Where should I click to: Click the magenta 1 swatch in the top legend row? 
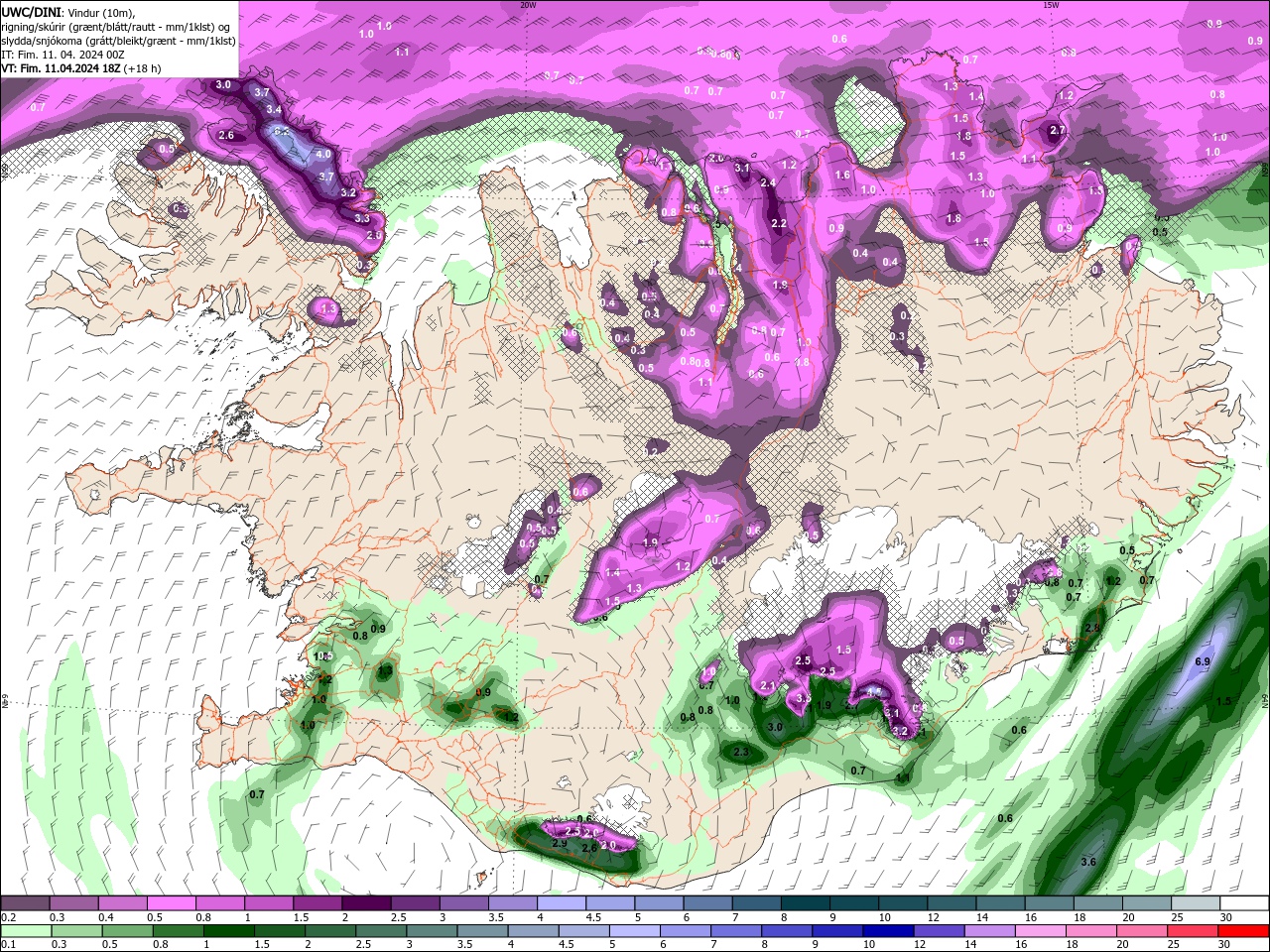pyautogui.click(x=269, y=903)
